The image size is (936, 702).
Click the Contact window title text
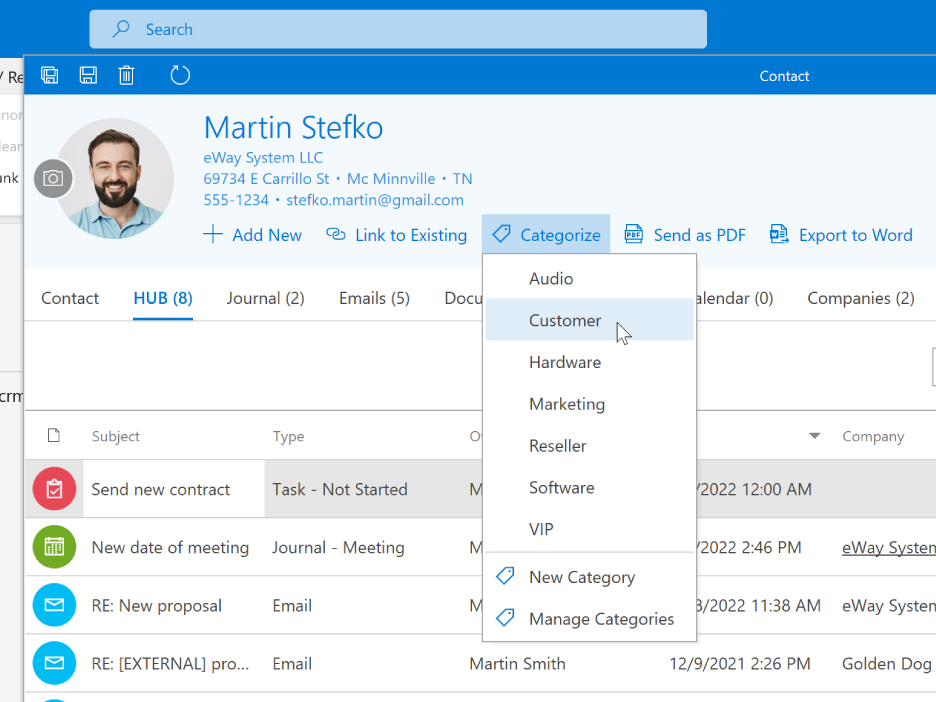(x=784, y=76)
